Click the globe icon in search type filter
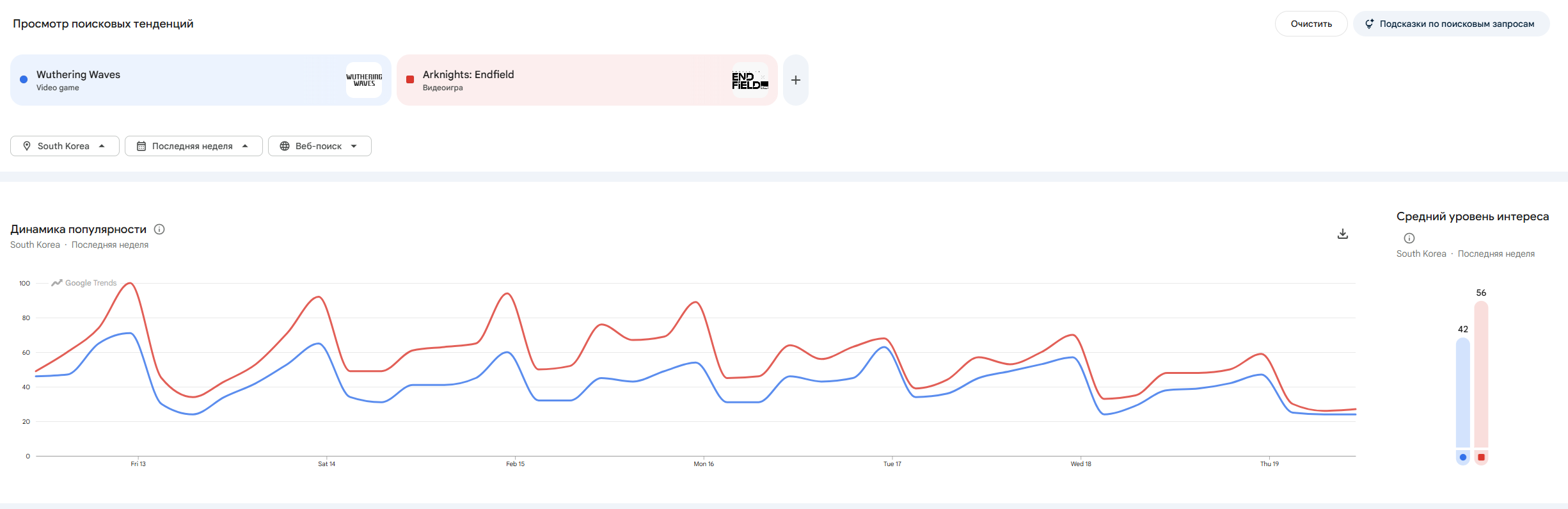This screenshot has height=509, width=1568. [x=285, y=146]
